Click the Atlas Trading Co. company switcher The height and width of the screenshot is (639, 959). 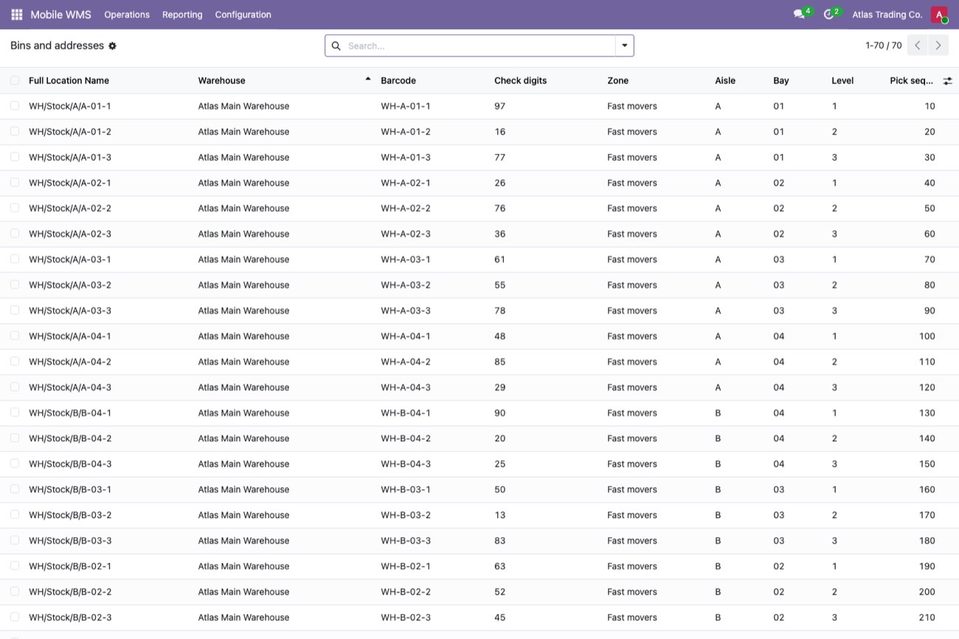click(x=887, y=14)
